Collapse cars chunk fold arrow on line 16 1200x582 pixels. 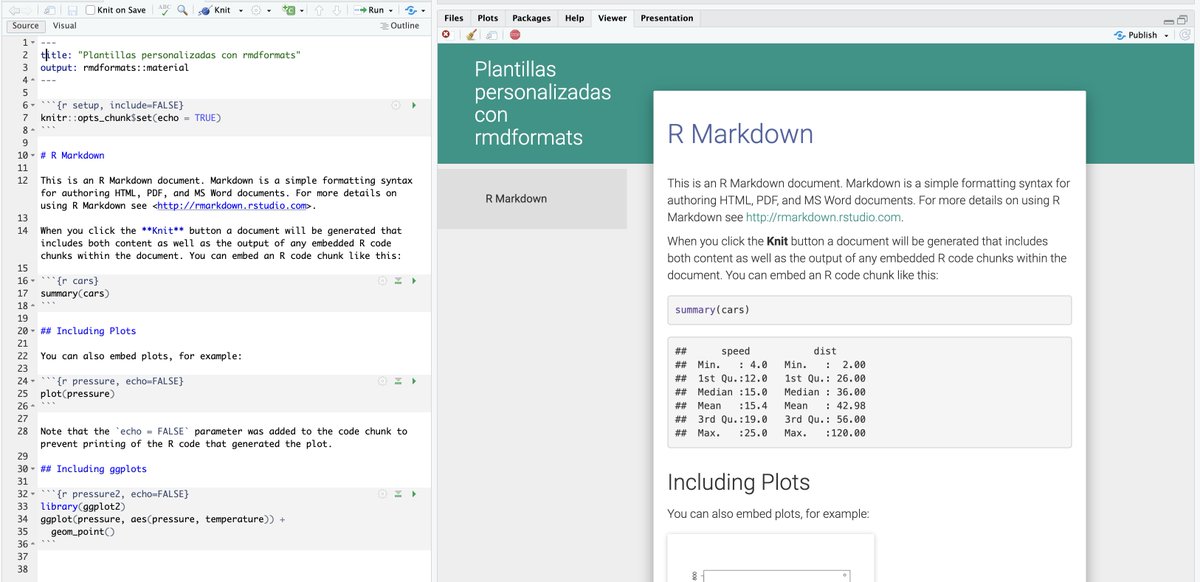32,281
